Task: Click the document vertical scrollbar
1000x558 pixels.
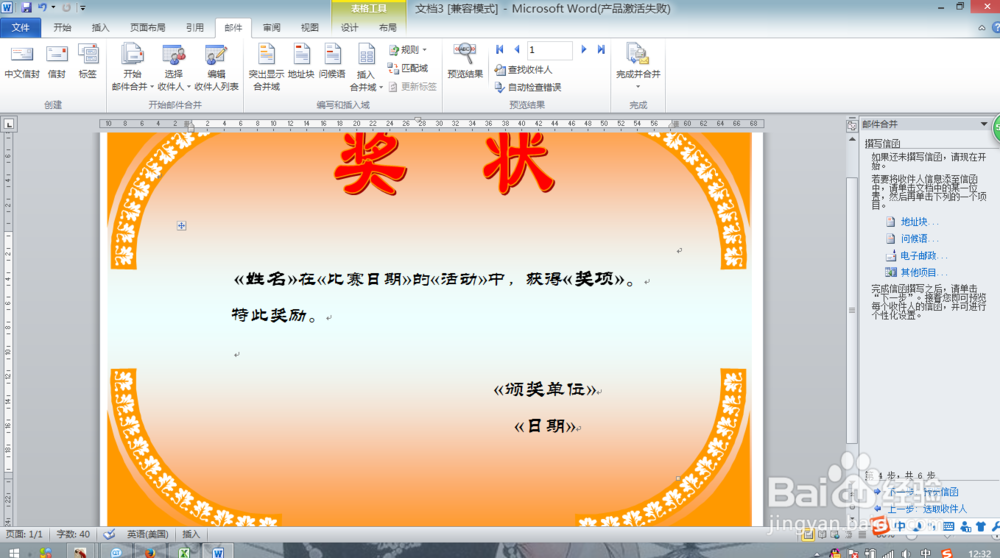Action: pos(851,310)
